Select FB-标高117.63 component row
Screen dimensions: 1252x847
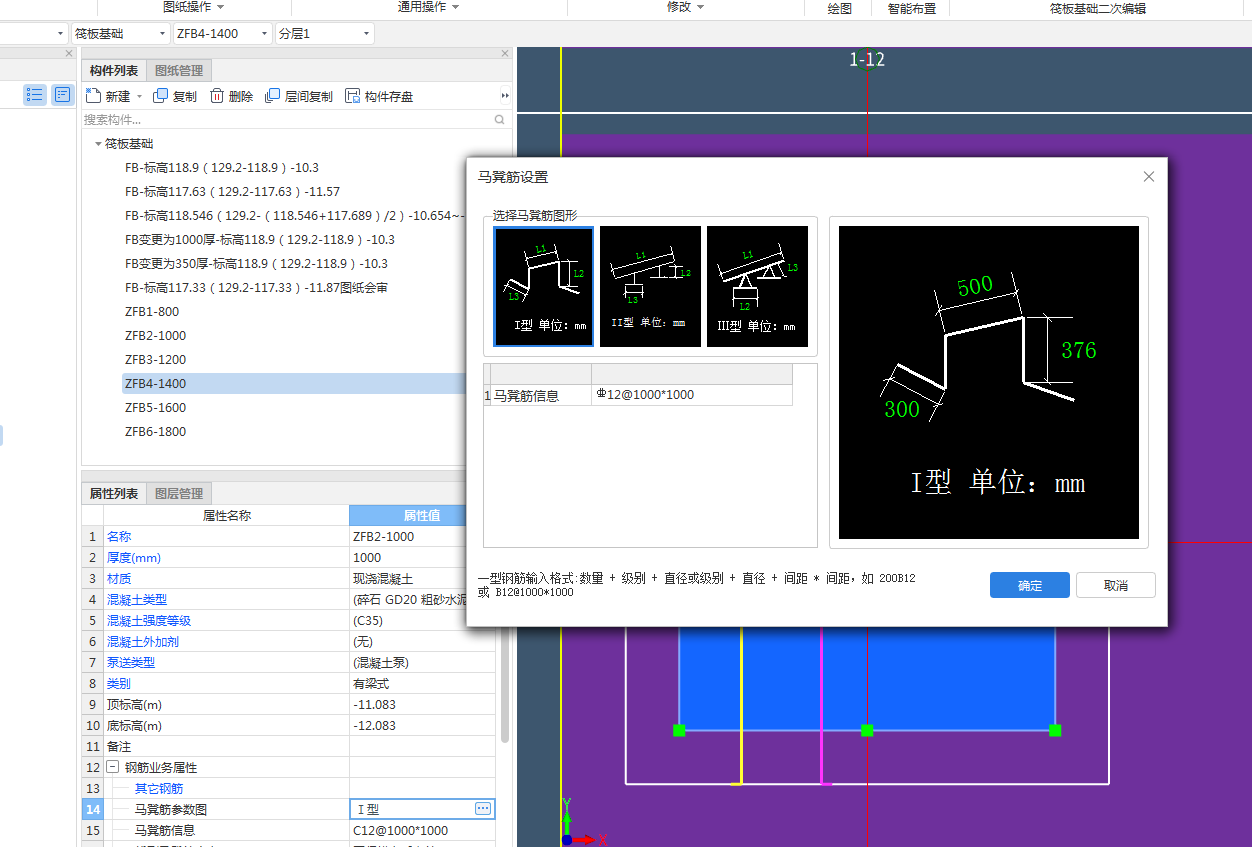pyautogui.click(x=232, y=192)
